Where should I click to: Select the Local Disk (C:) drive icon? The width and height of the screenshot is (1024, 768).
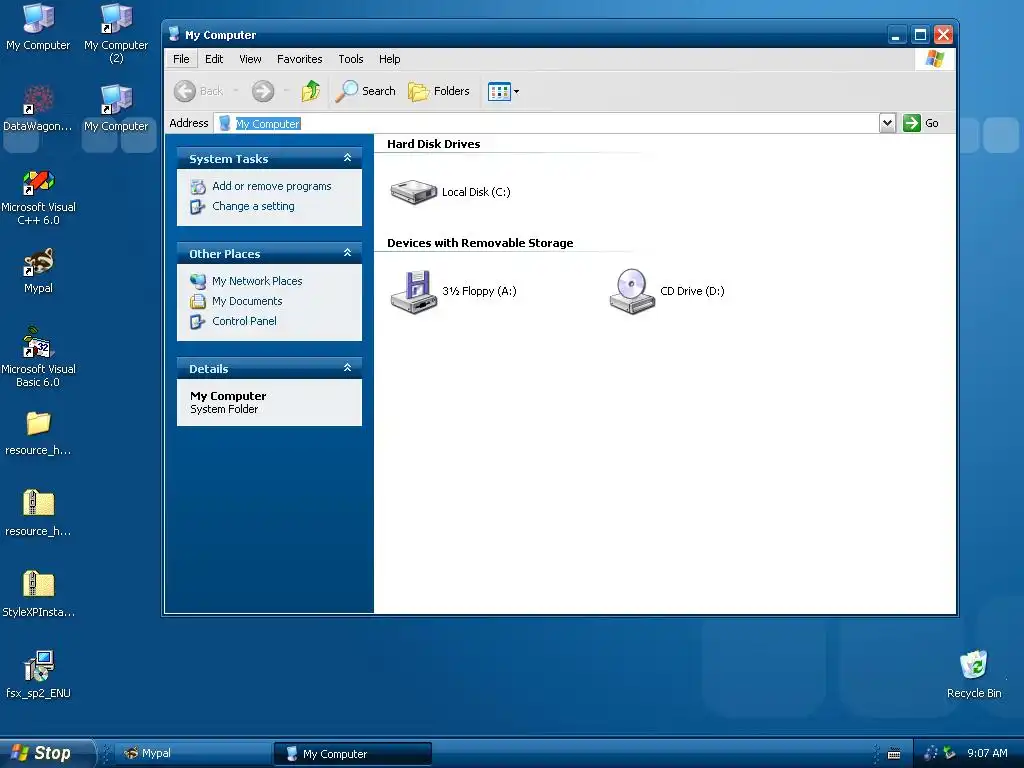click(413, 192)
